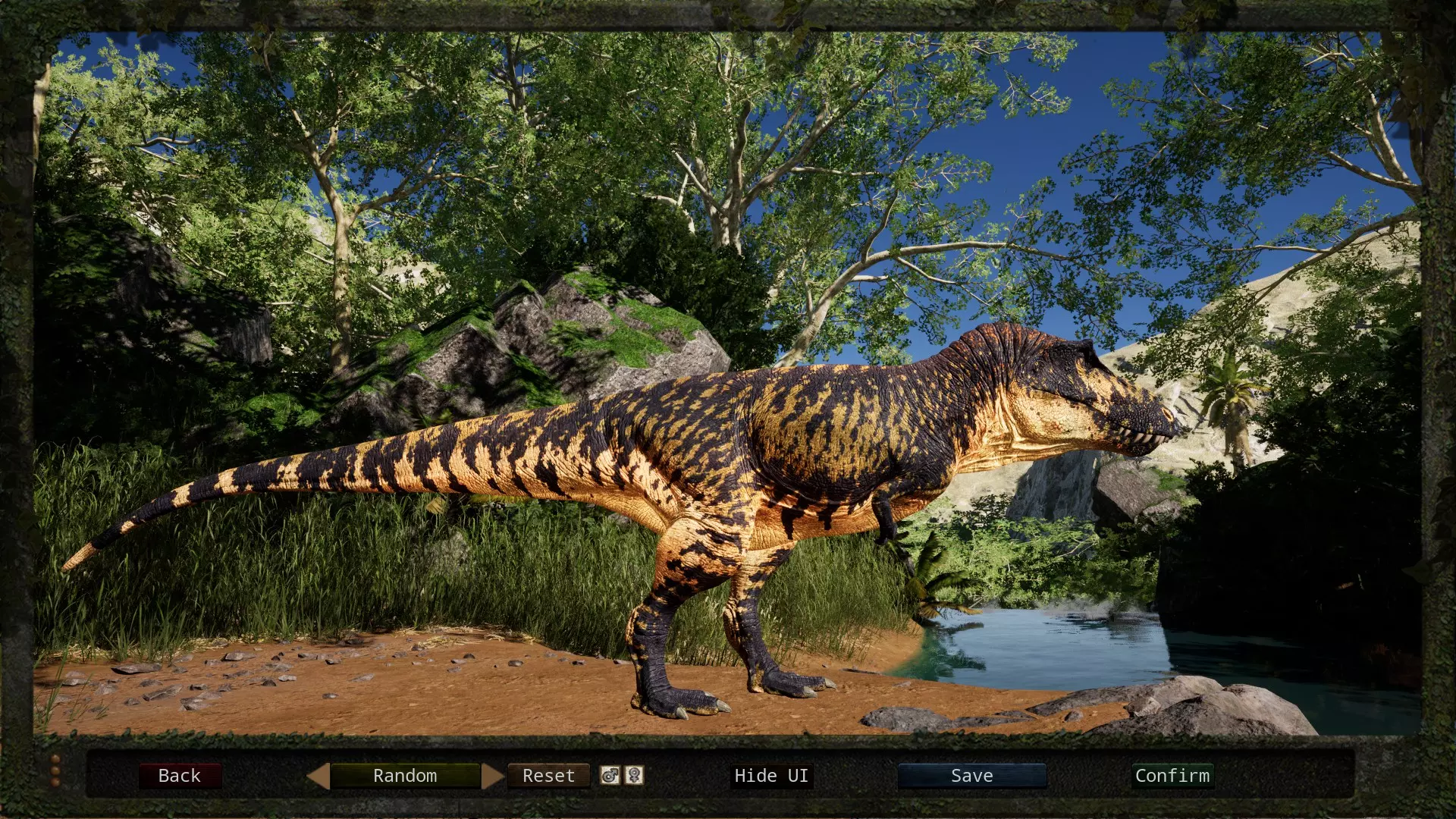This screenshot has height=819, width=1456.
Task: Go Back to the previous screen
Action: click(x=180, y=776)
